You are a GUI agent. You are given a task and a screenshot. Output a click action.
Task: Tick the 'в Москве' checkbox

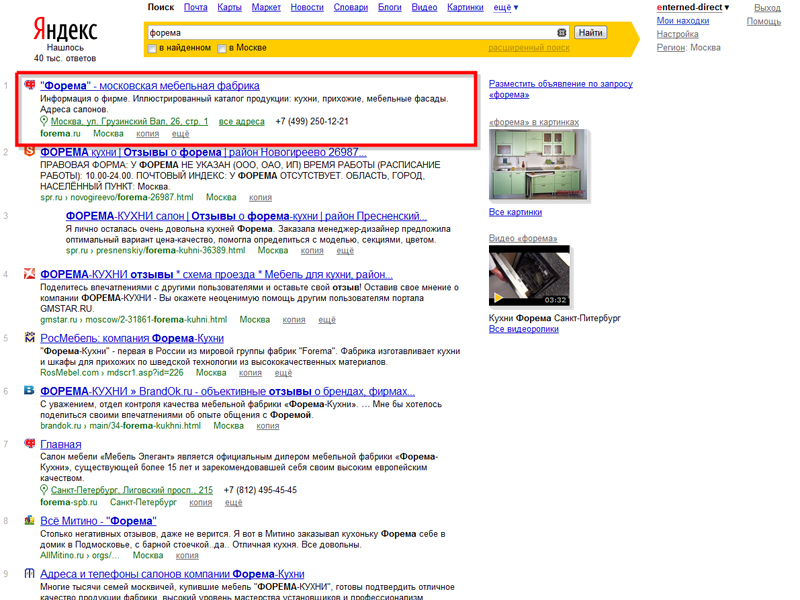[x=222, y=48]
